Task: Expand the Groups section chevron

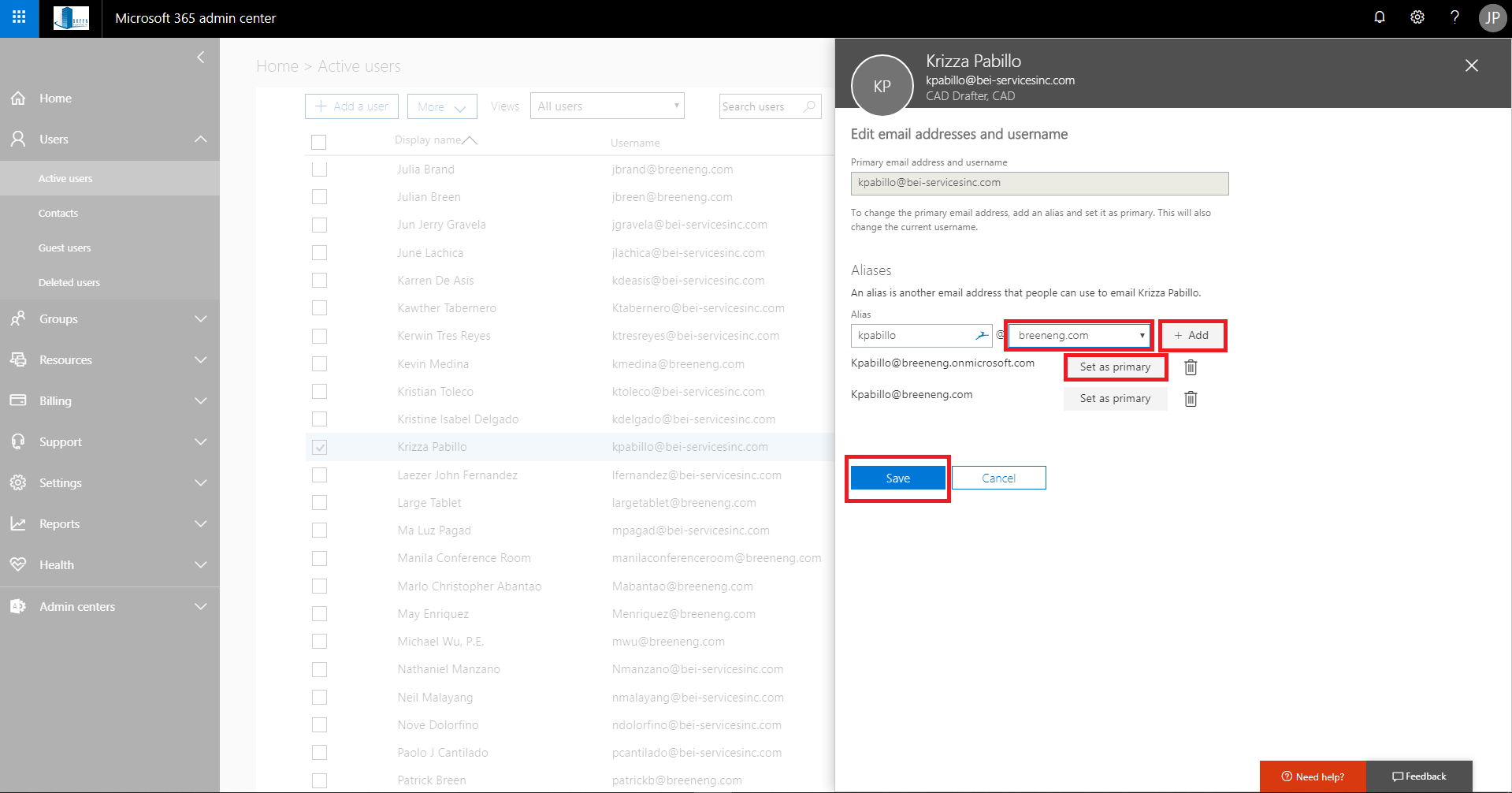Action: [x=201, y=318]
